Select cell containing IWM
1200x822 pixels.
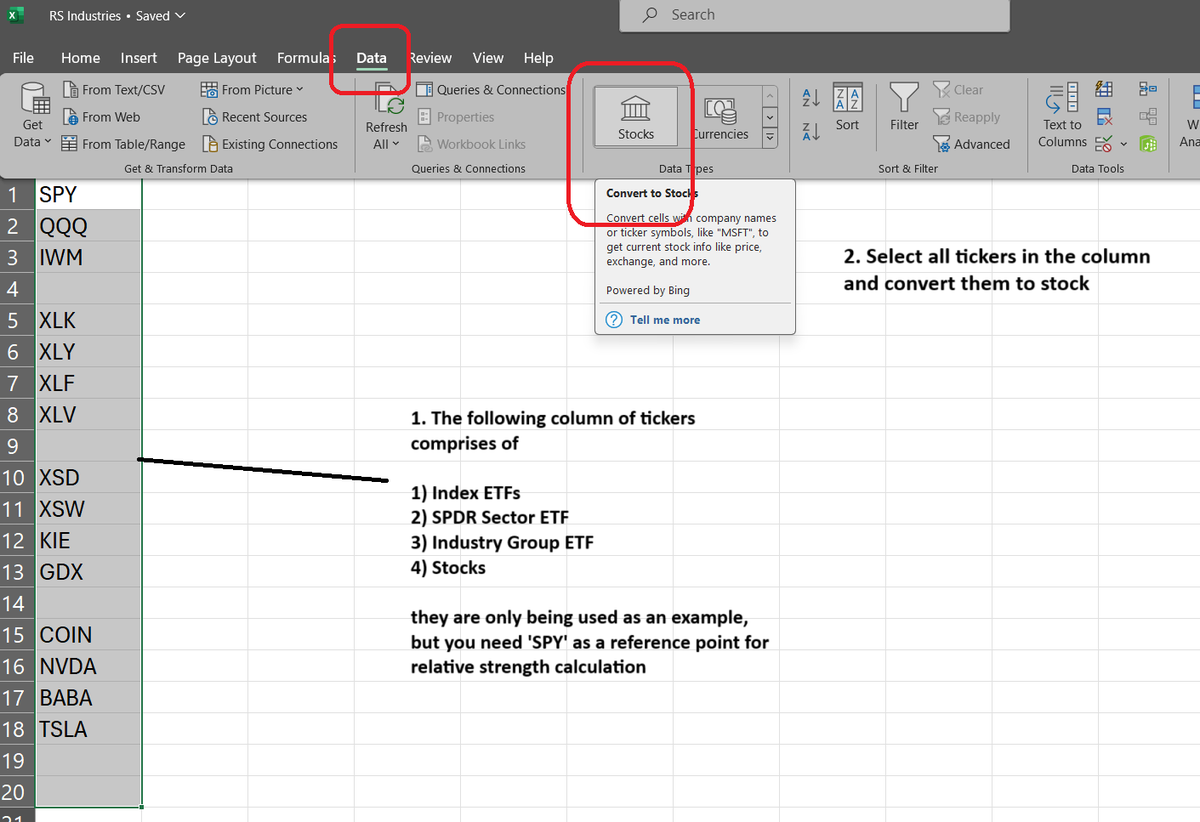(88, 257)
